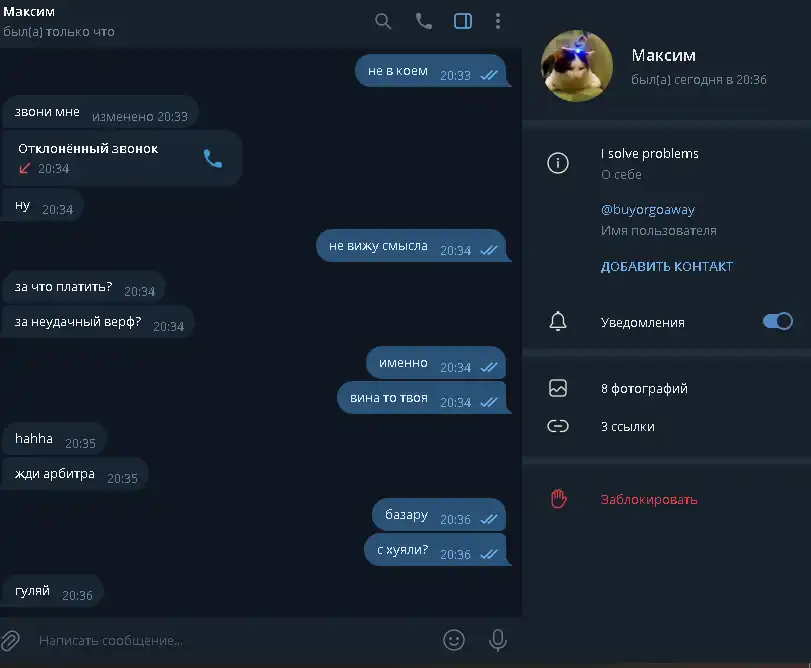Toggle the side info panel icon

(x=463, y=21)
